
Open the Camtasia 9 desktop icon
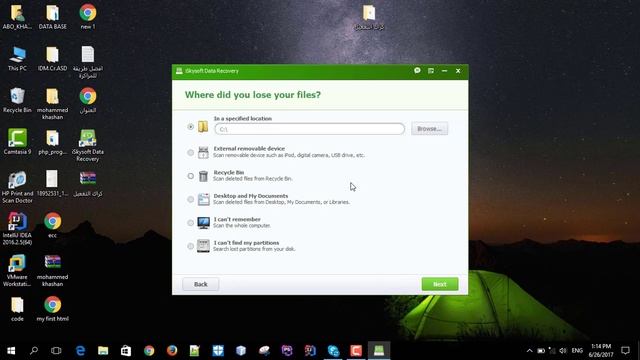coord(17,142)
